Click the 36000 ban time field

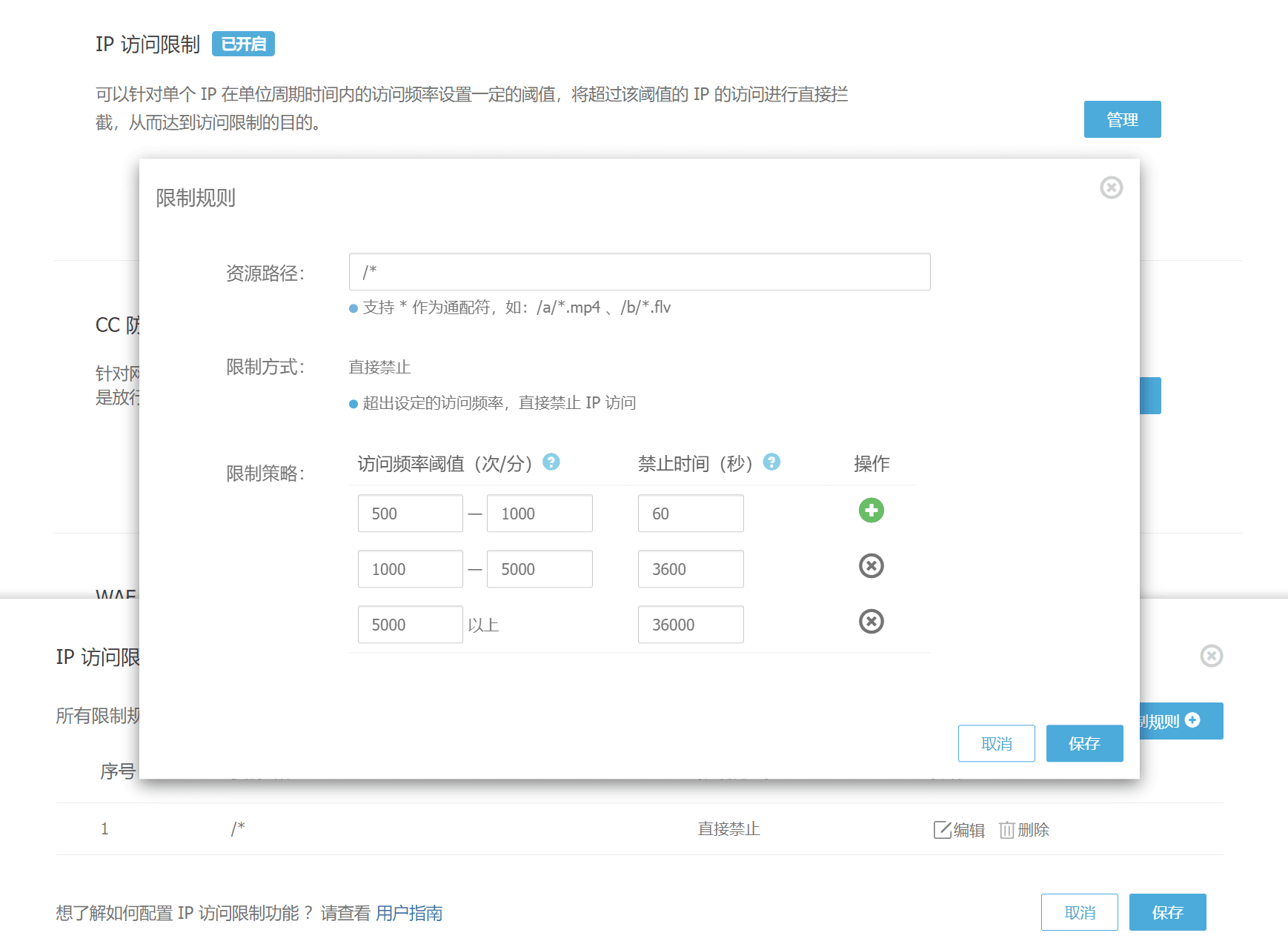click(691, 625)
